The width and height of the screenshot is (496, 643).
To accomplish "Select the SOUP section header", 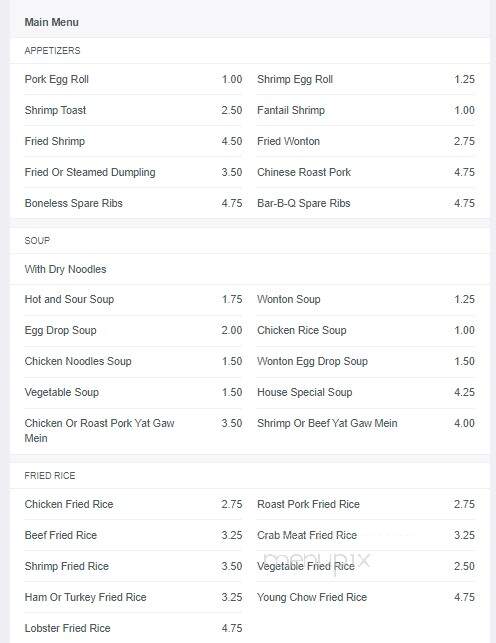I will pos(37,241).
